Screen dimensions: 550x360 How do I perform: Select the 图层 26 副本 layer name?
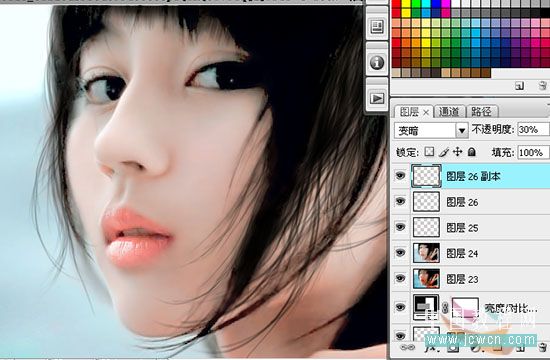[x=473, y=176]
